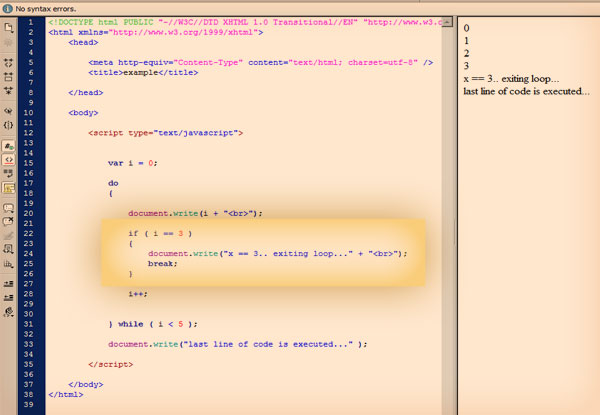600x415 pixels.
Task: Open the Move or Convert CSS menu
Action: (8, 264)
